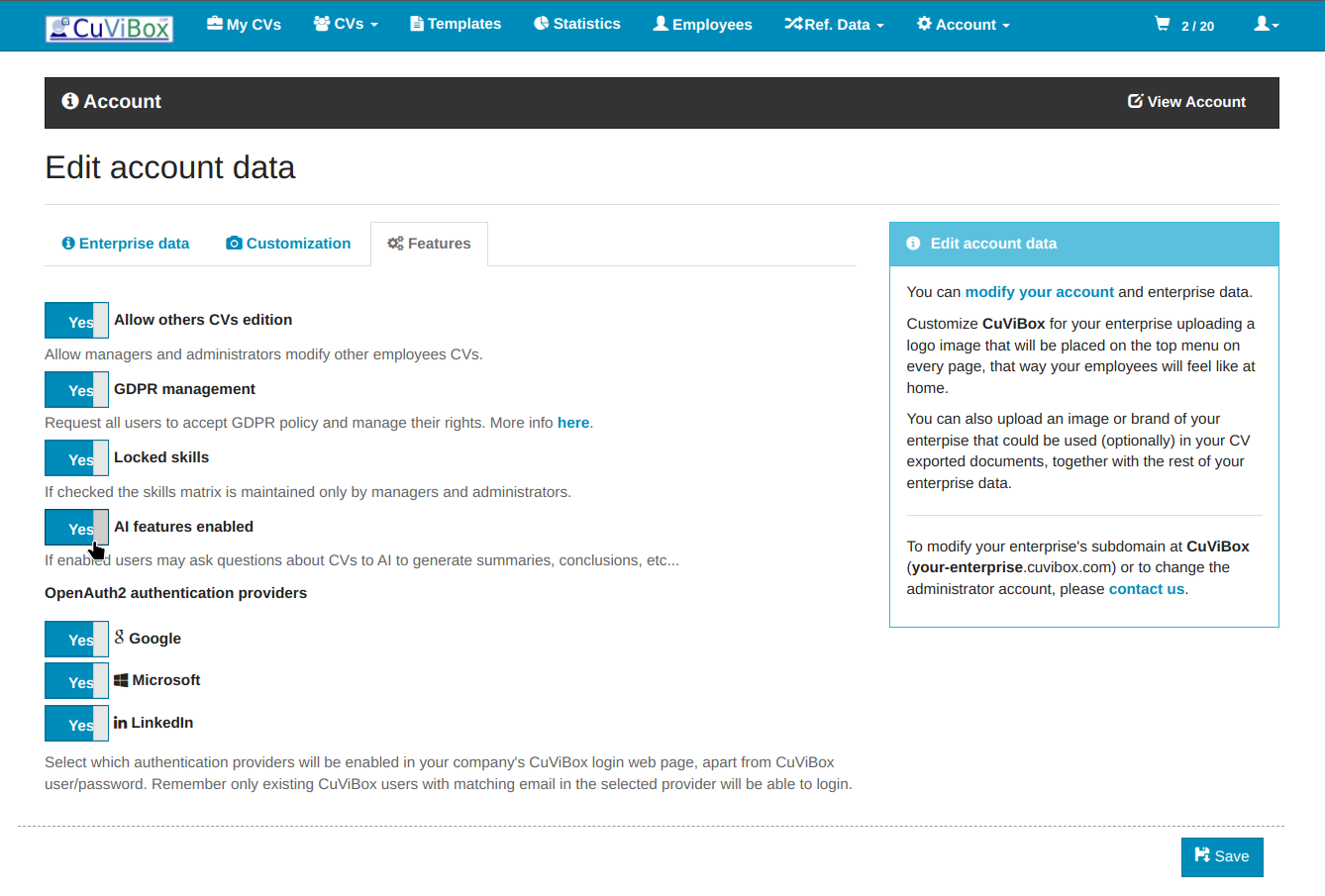Open the Statistics pie chart page

pos(576,24)
